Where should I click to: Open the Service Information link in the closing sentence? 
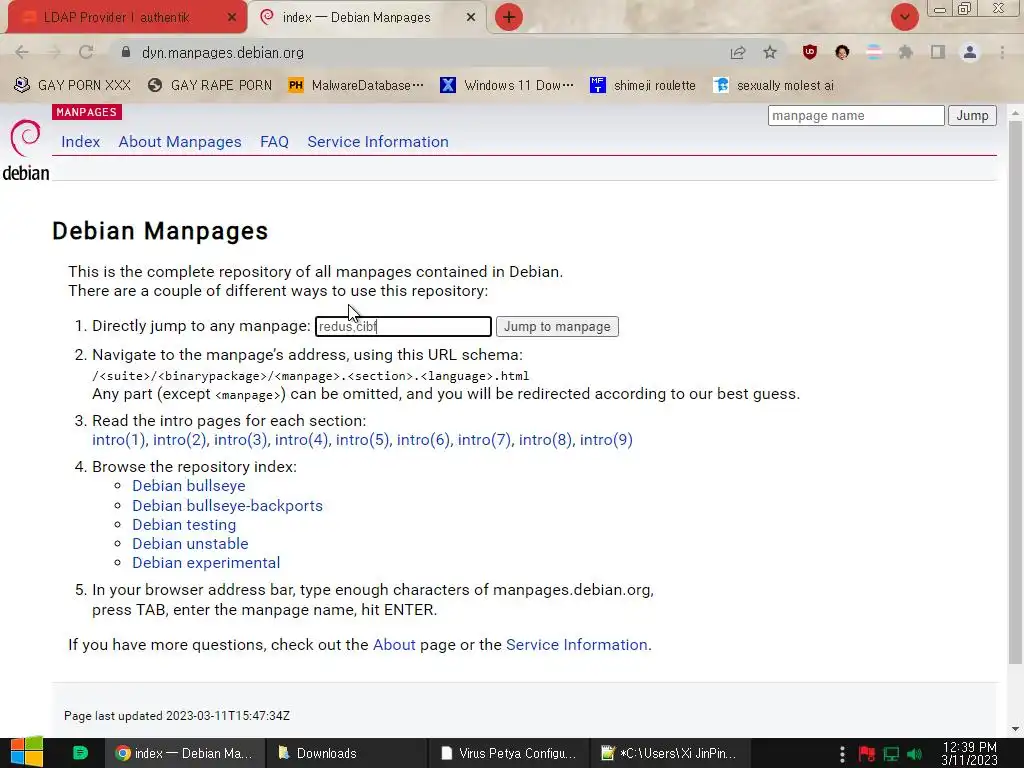coord(577,645)
